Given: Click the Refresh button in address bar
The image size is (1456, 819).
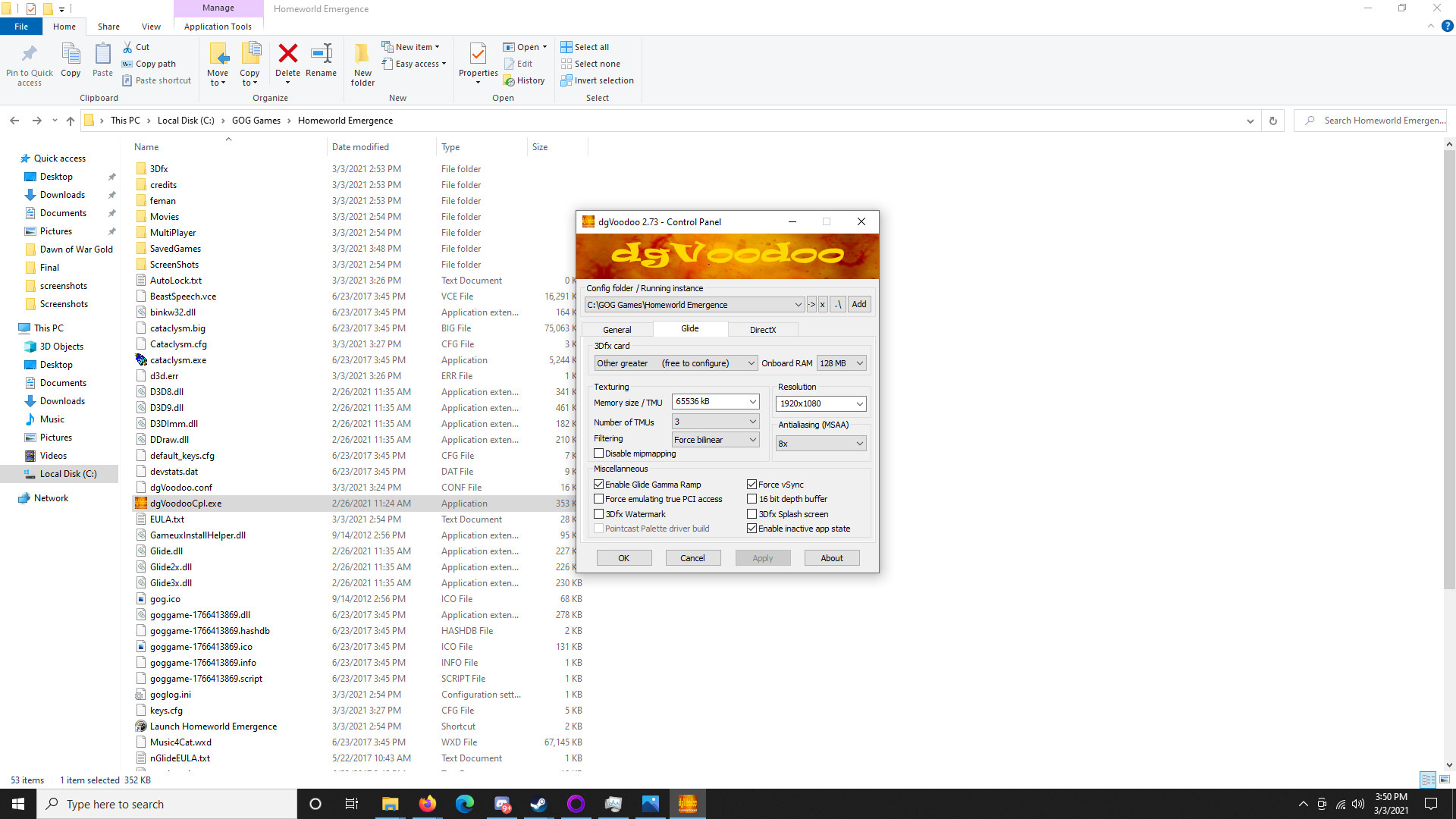Looking at the screenshot, I should pyautogui.click(x=1273, y=121).
